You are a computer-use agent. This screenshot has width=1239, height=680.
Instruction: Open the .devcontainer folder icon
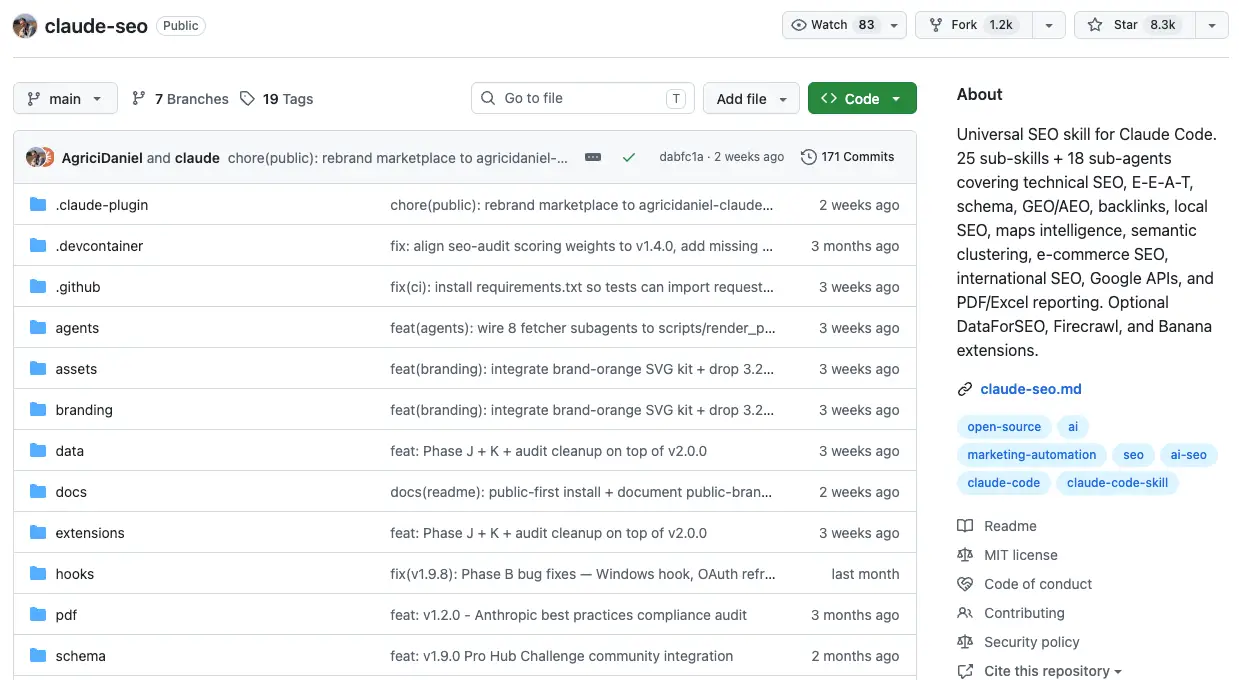[38, 246]
